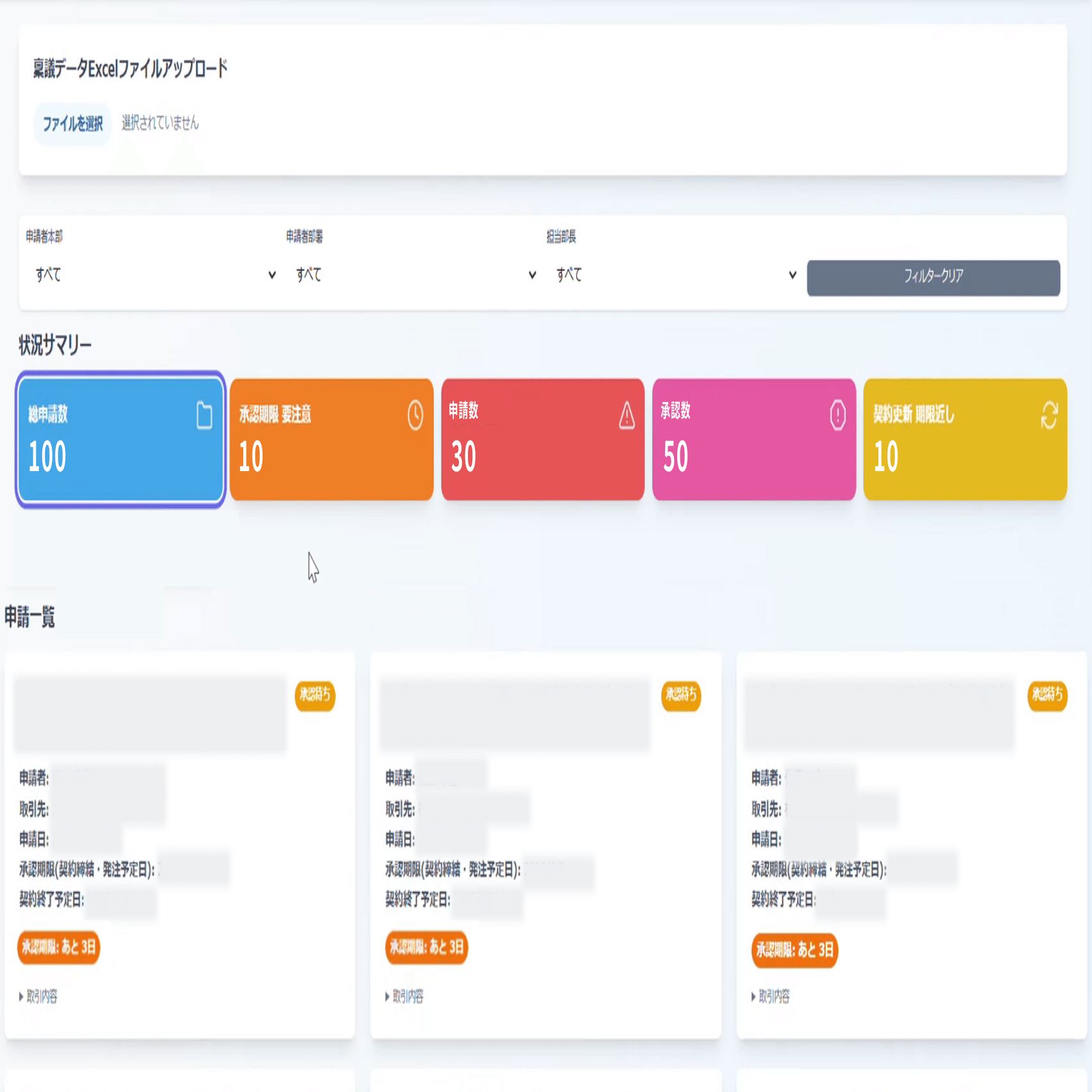Click the 申請者部署 filter label
This screenshot has width=1092, height=1092.
305,237
